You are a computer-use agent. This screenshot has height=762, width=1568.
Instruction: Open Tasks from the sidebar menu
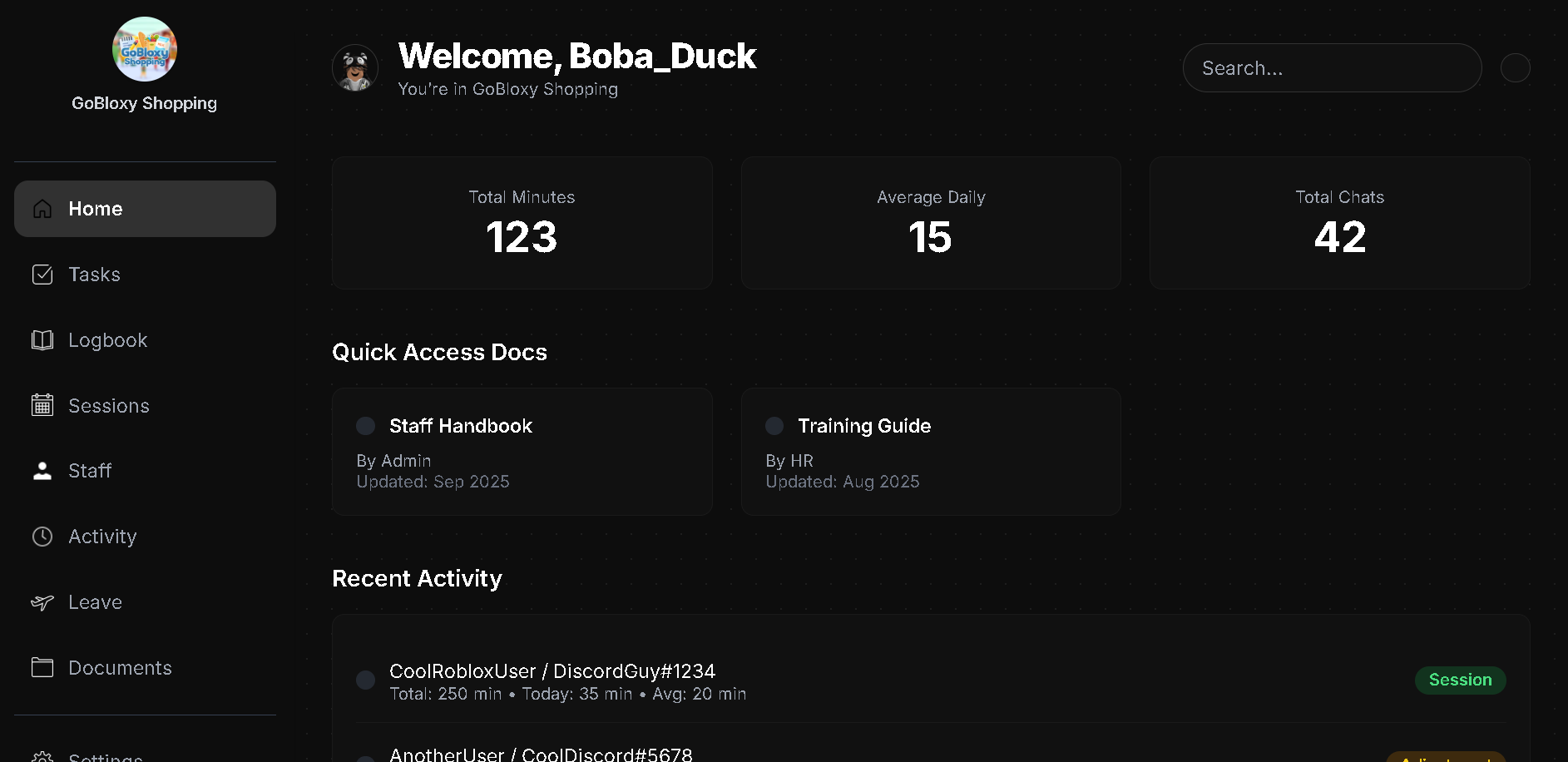(94, 274)
